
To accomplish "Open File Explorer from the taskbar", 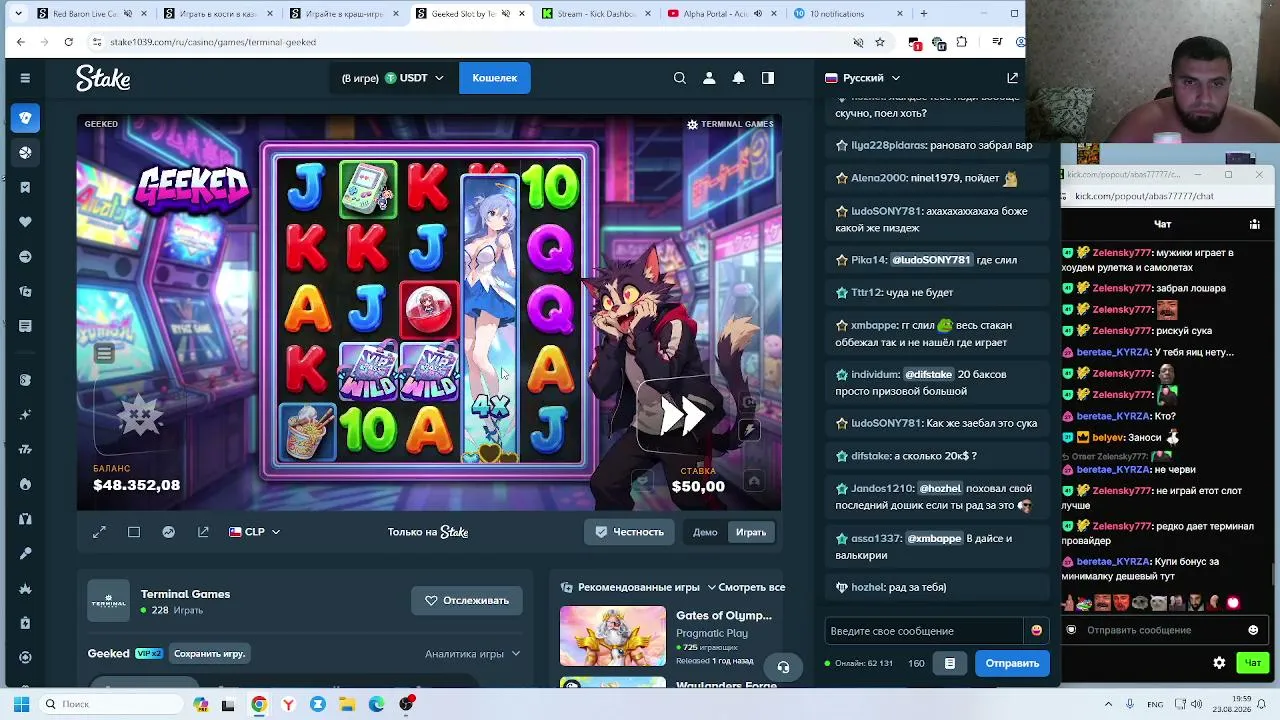I will 347,704.
